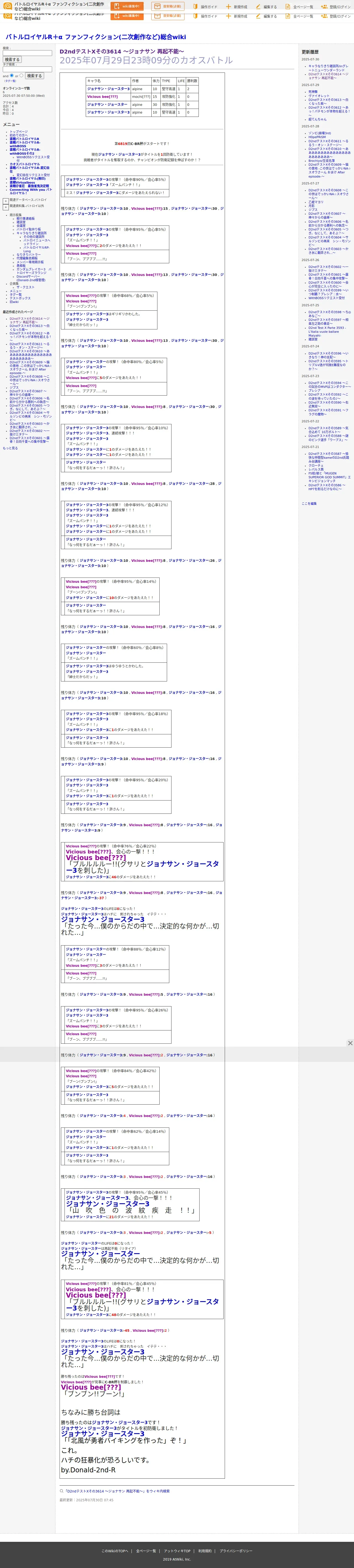Open Brochiyo/生徒名簿 in update history
This screenshot has height=1568, width=354.
(321, 161)
